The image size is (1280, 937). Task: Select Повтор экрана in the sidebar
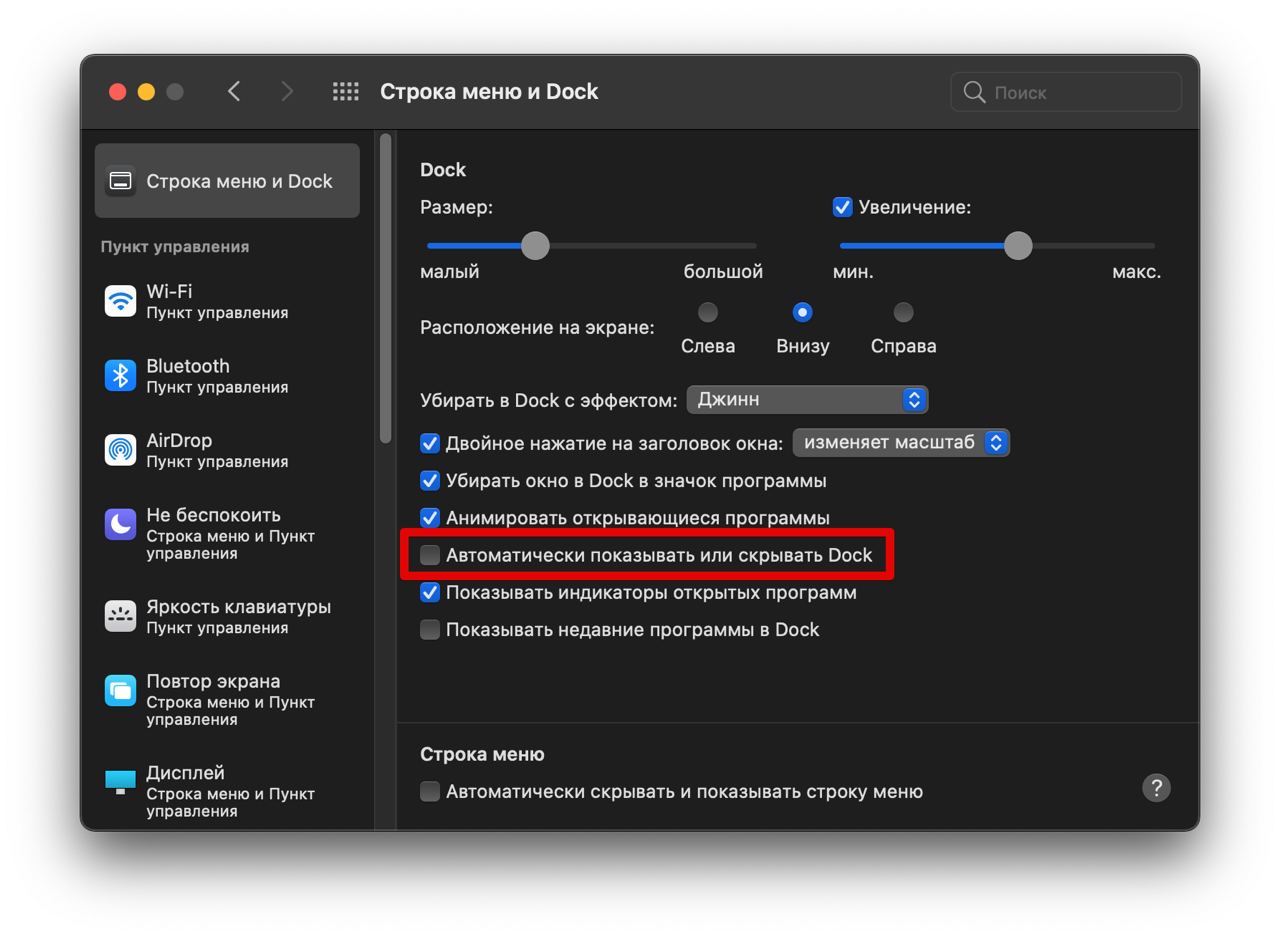[x=227, y=699]
